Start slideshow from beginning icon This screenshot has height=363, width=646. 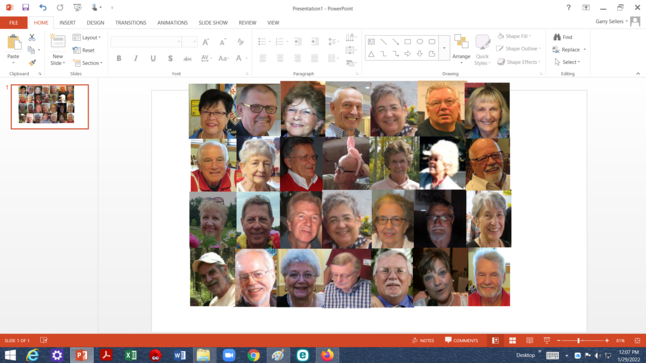click(x=77, y=7)
